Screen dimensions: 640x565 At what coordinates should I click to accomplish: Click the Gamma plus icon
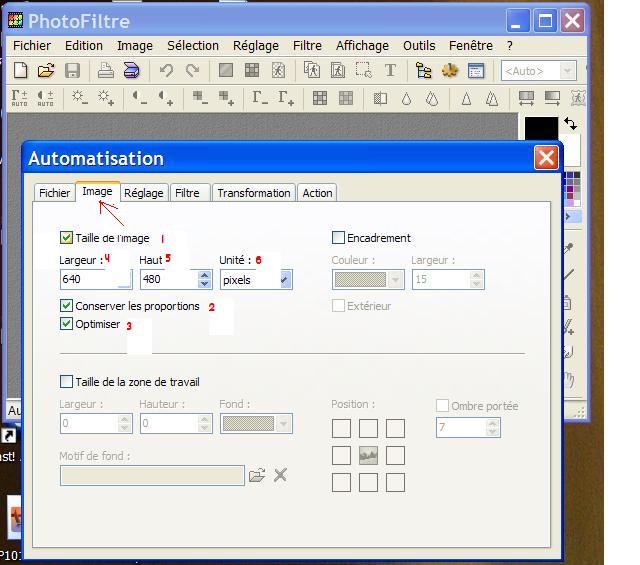click(x=286, y=98)
